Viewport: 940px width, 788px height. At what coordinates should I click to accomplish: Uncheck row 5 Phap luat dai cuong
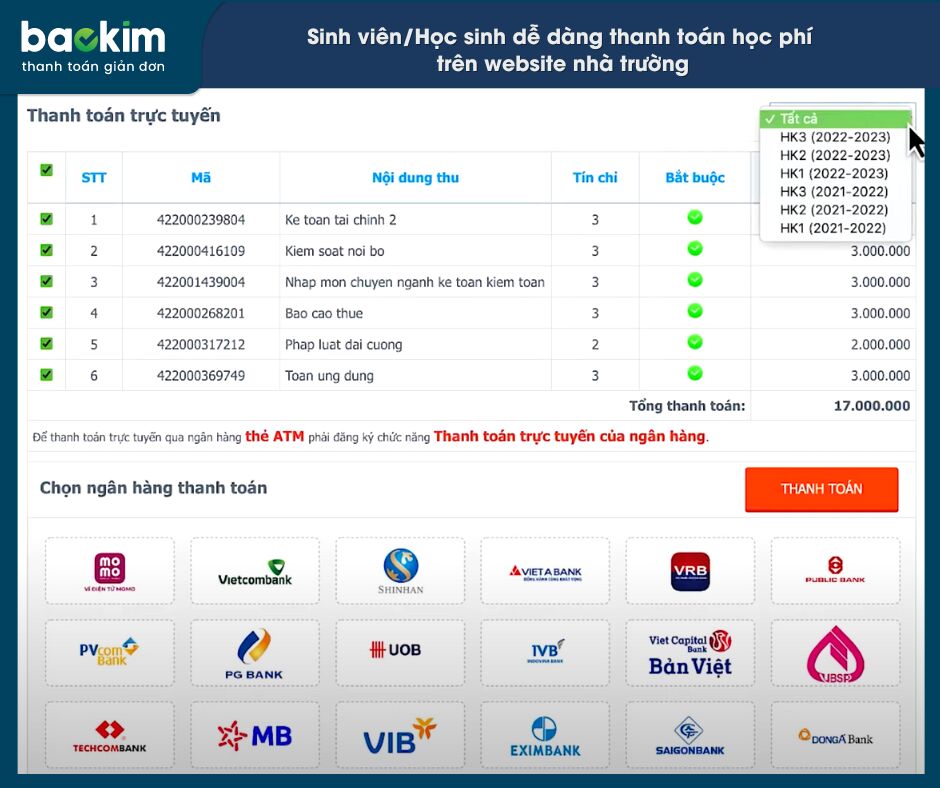[x=46, y=344]
